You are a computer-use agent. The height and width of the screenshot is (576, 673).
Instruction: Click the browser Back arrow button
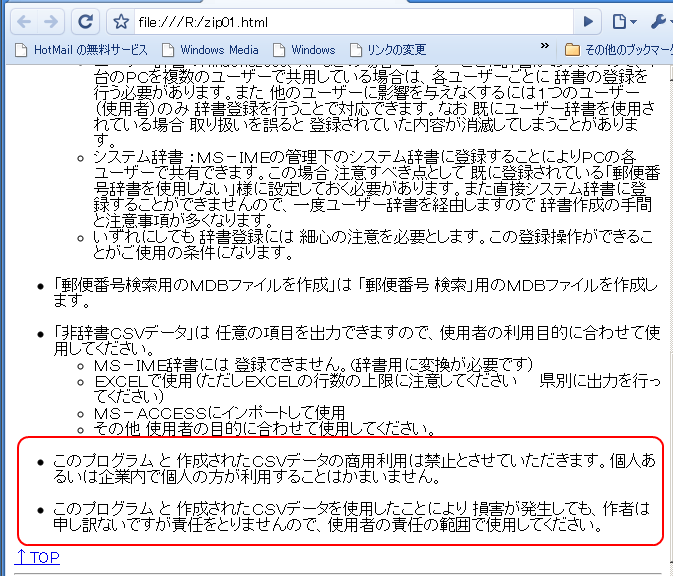22,21
